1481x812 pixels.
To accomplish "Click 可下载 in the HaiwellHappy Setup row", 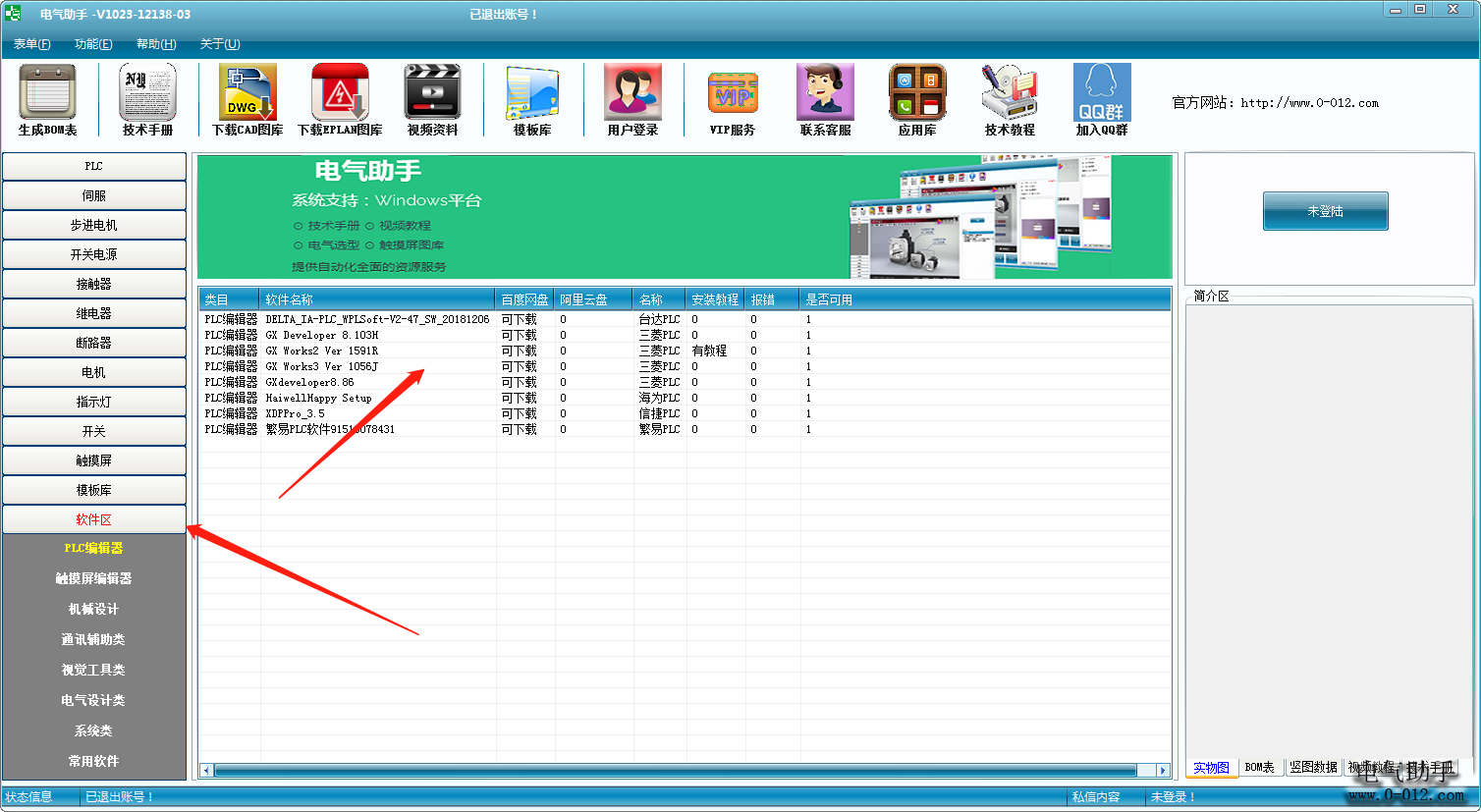I will coord(520,398).
